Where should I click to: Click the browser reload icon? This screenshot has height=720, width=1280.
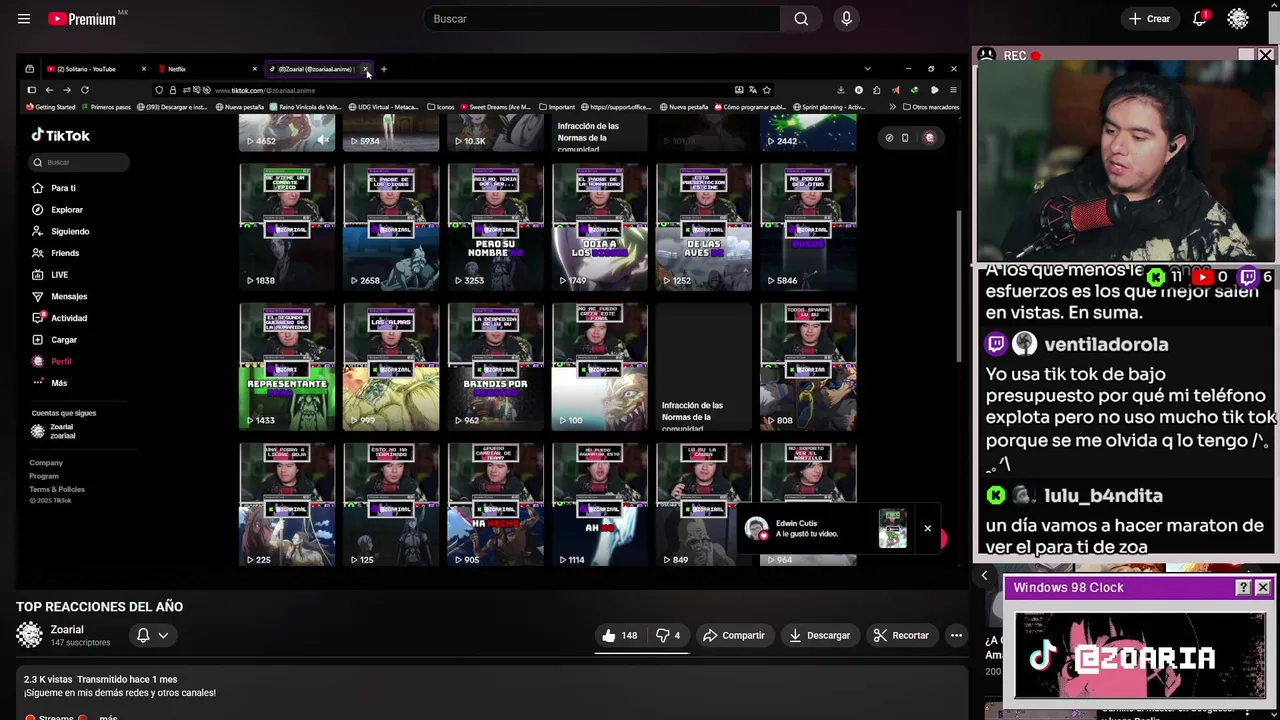(85, 90)
